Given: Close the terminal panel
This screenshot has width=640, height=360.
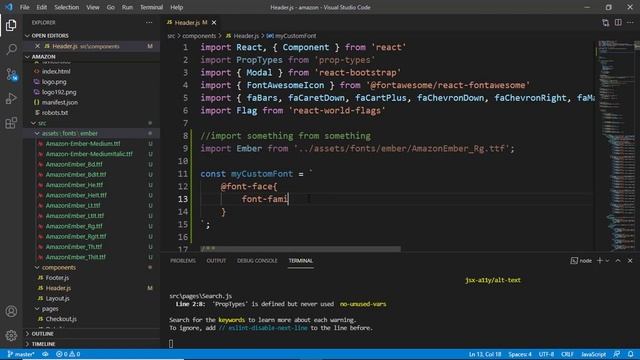Looking at the screenshot, I should click(x=630, y=260).
